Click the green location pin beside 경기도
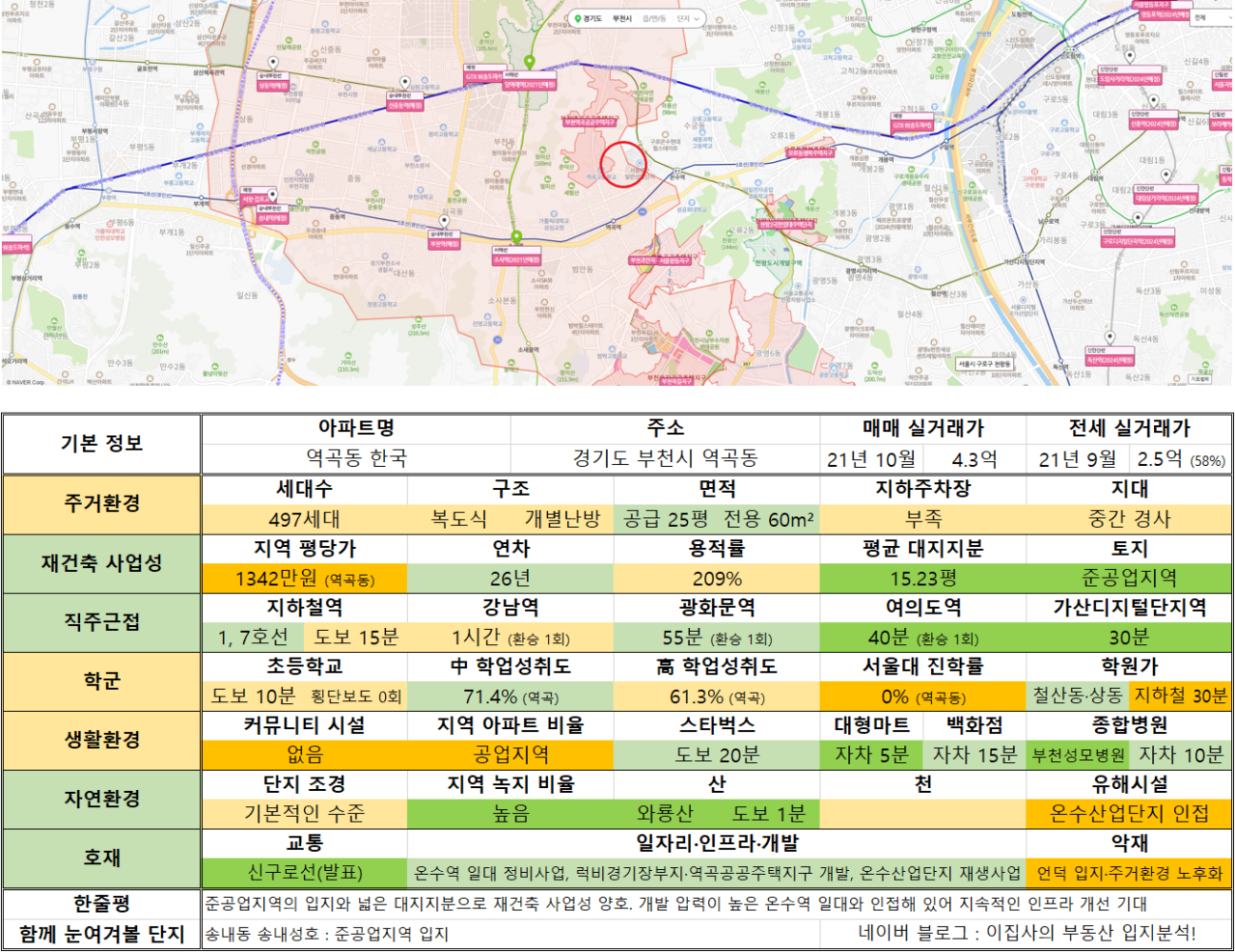Screen dimensions: 1235x952 (x=578, y=18)
